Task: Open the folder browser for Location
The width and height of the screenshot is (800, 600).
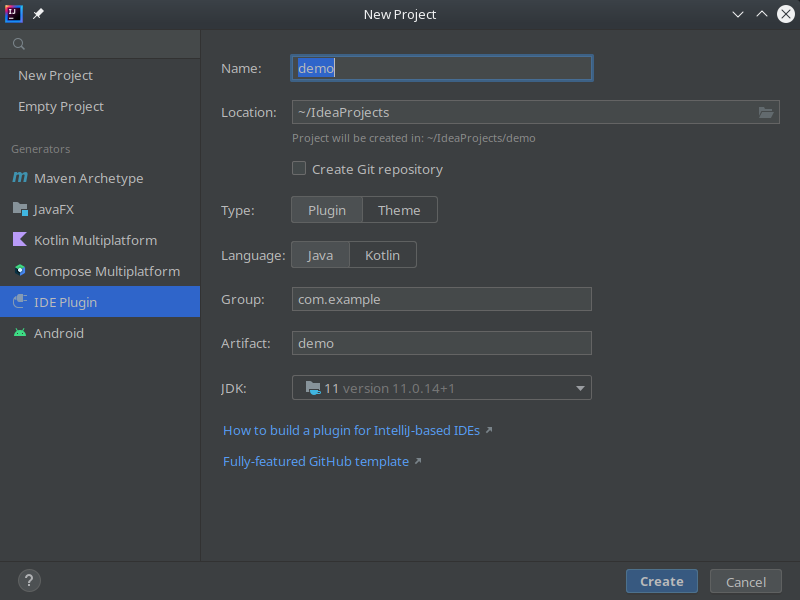Action: tap(766, 112)
